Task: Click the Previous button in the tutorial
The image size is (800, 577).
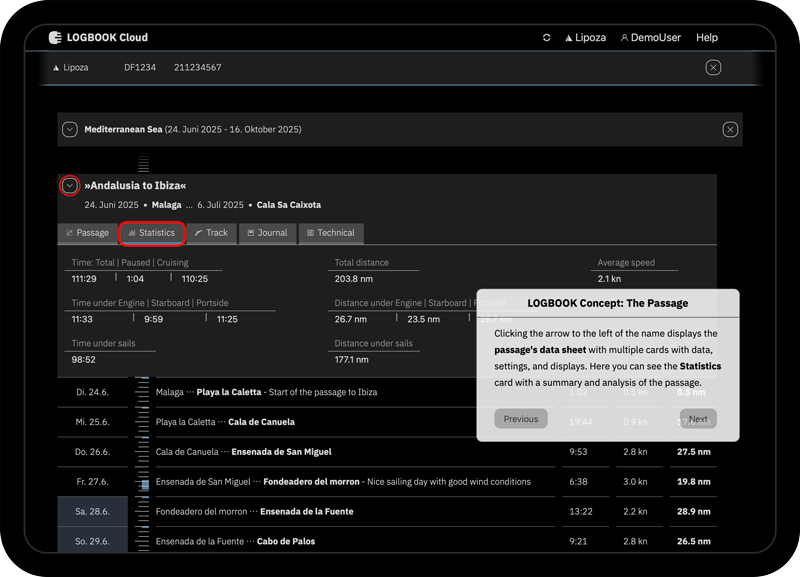Action: point(520,419)
